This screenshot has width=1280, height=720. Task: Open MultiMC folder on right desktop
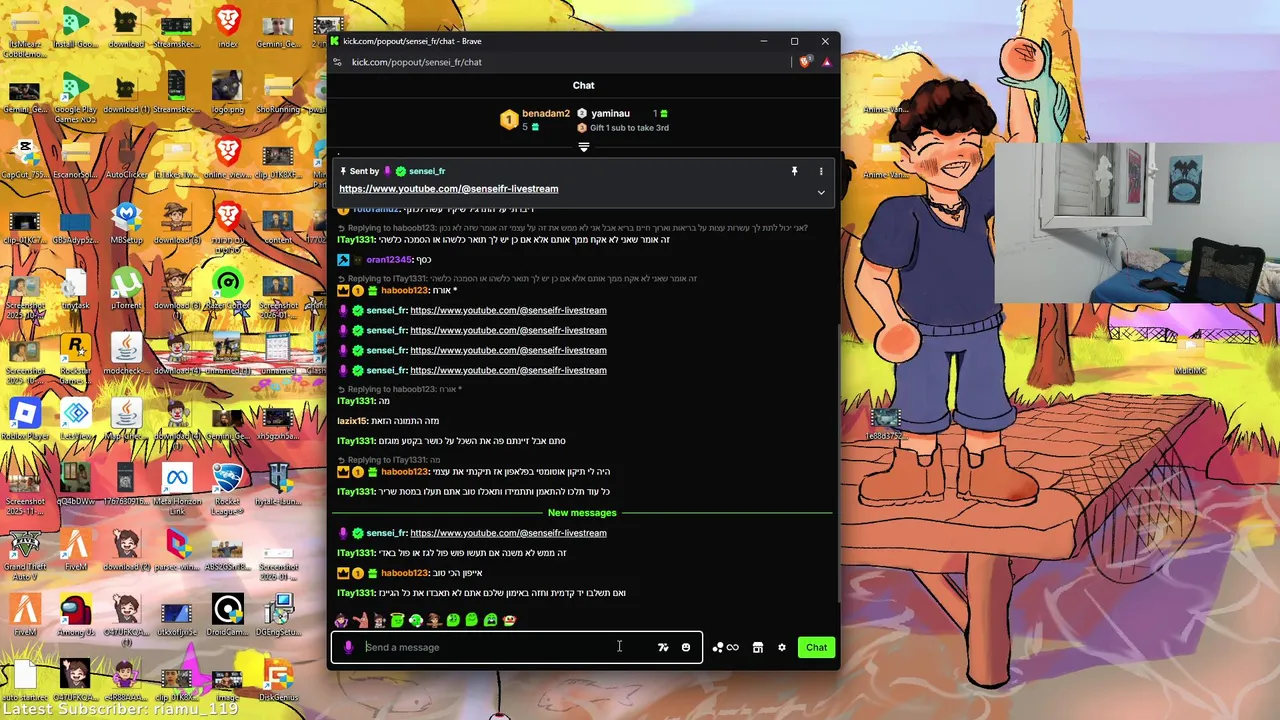(1190, 354)
